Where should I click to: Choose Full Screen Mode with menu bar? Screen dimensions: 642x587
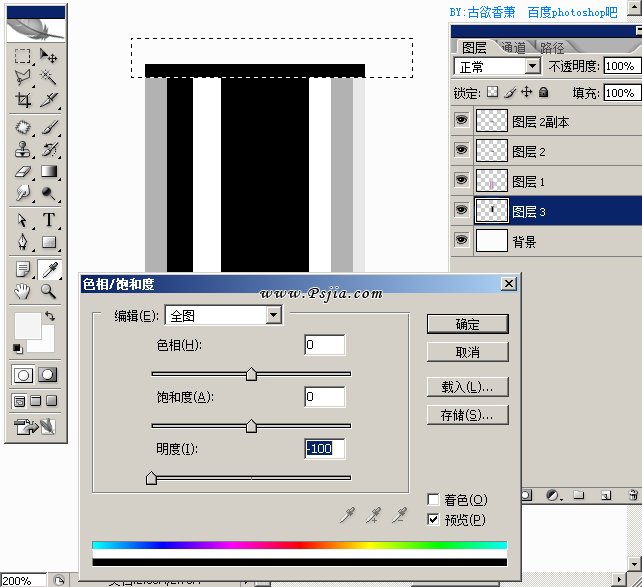click(x=36, y=401)
